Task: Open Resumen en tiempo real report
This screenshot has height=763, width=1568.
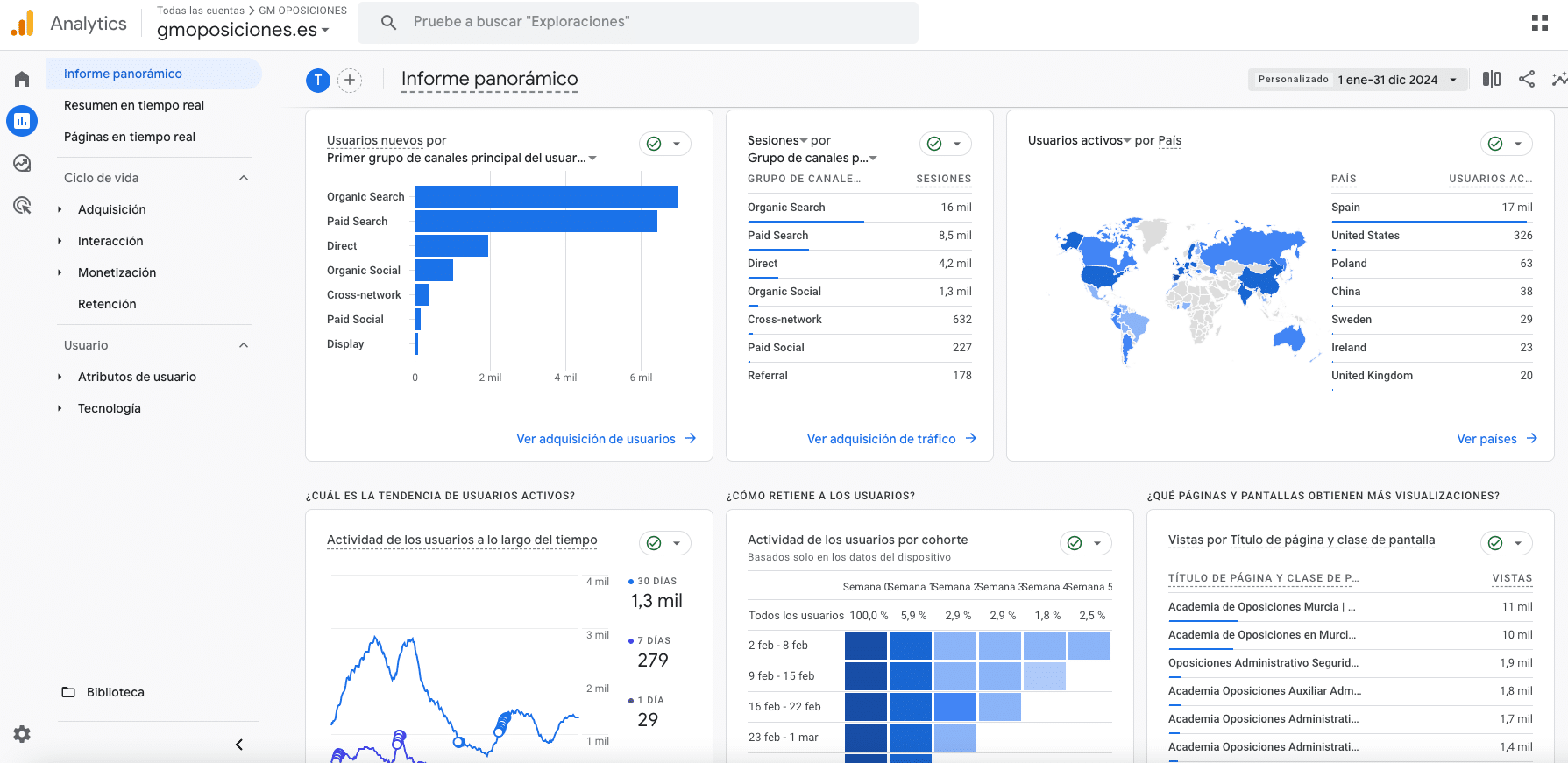Action: (x=134, y=105)
